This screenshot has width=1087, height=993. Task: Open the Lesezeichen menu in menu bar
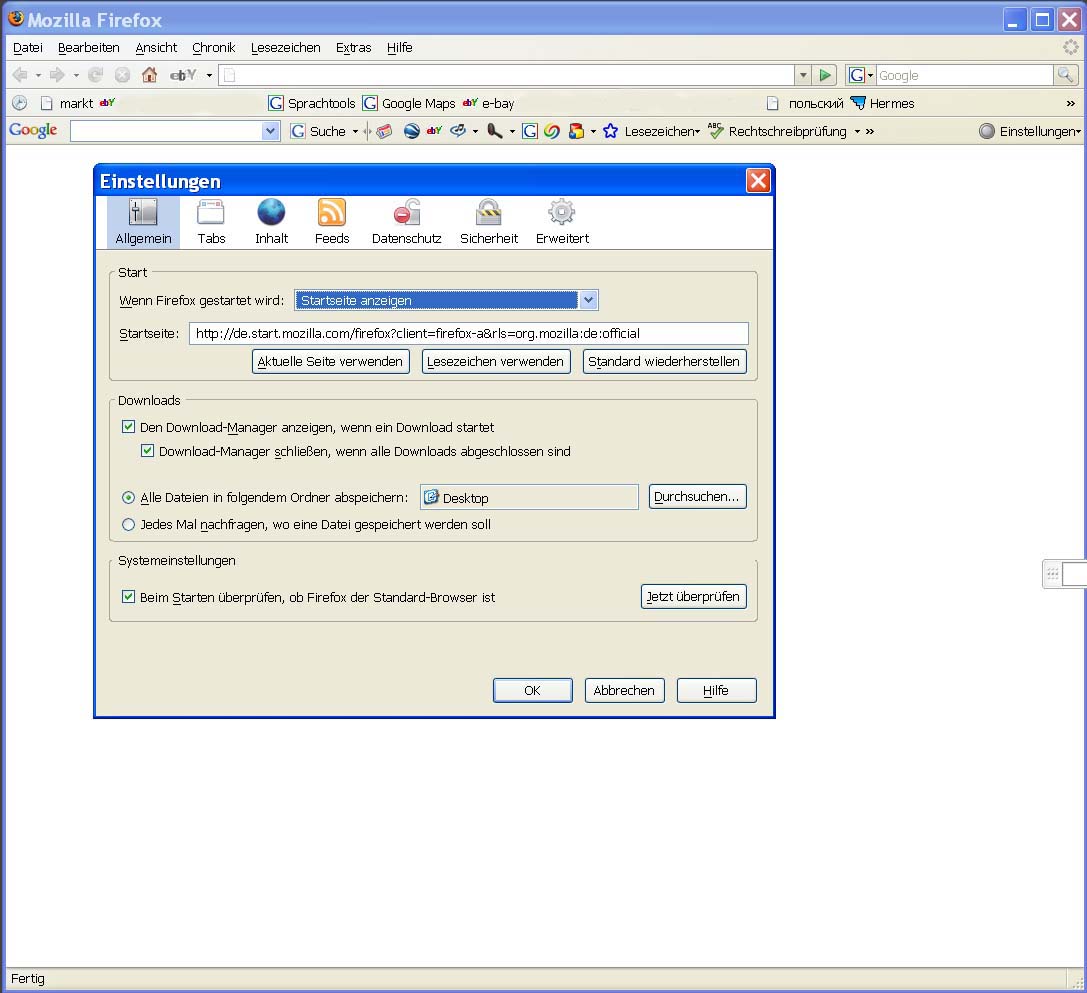coord(286,47)
